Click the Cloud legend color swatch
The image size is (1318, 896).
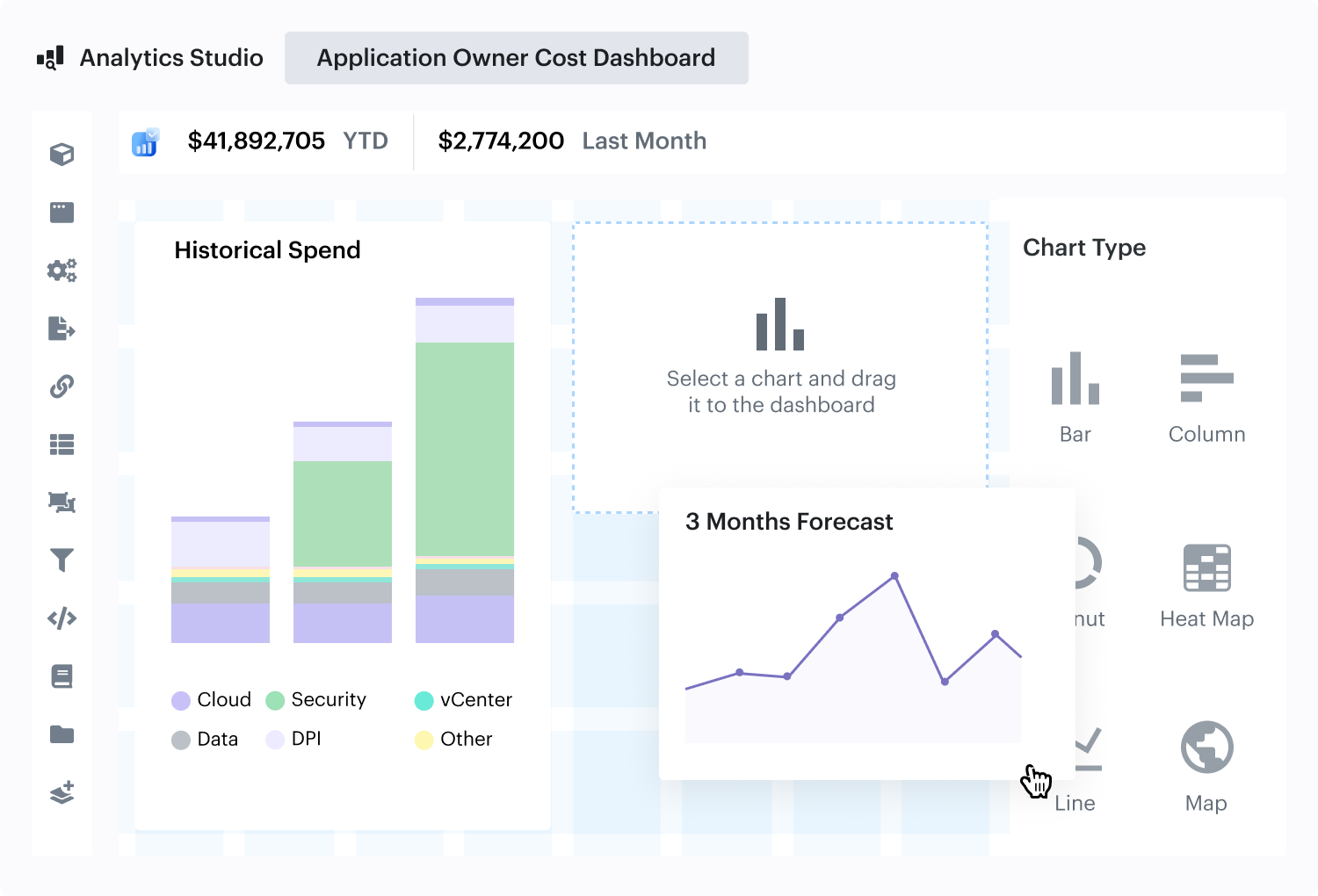[181, 701]
